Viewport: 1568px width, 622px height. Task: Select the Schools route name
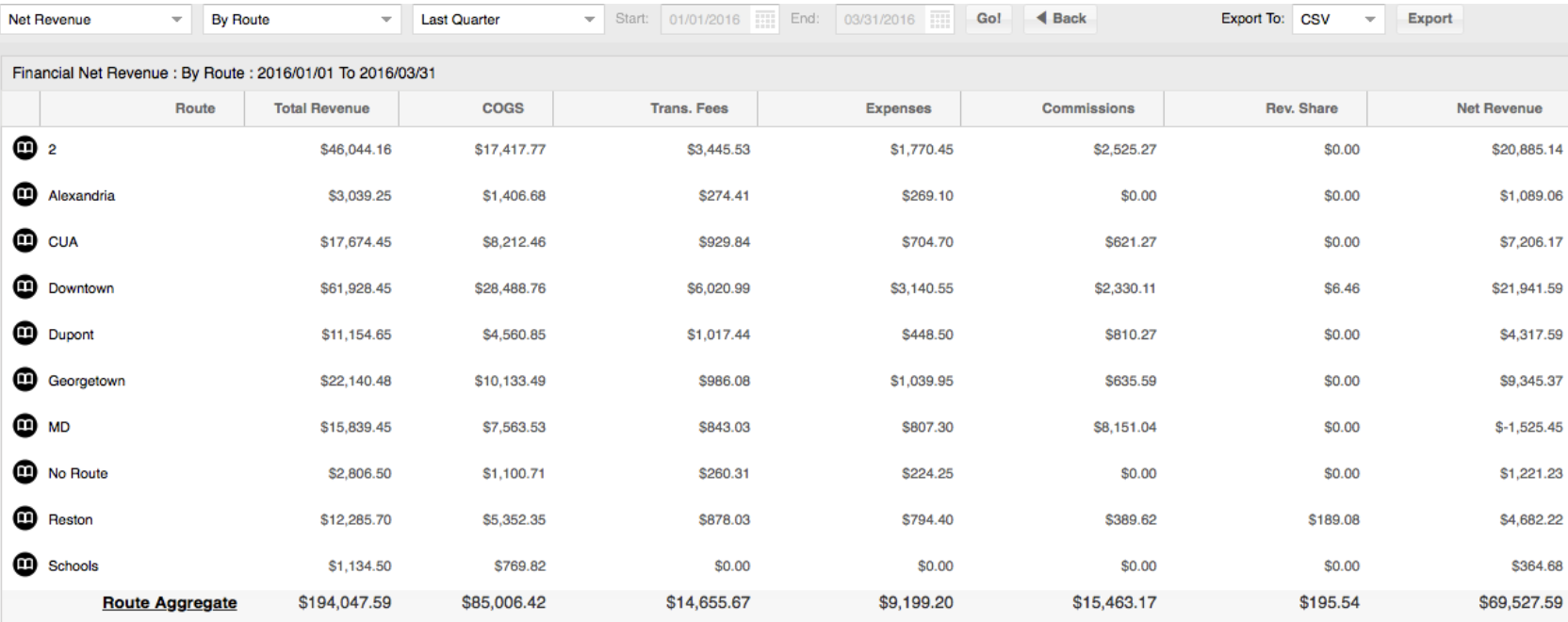click(x=73, y=565)
